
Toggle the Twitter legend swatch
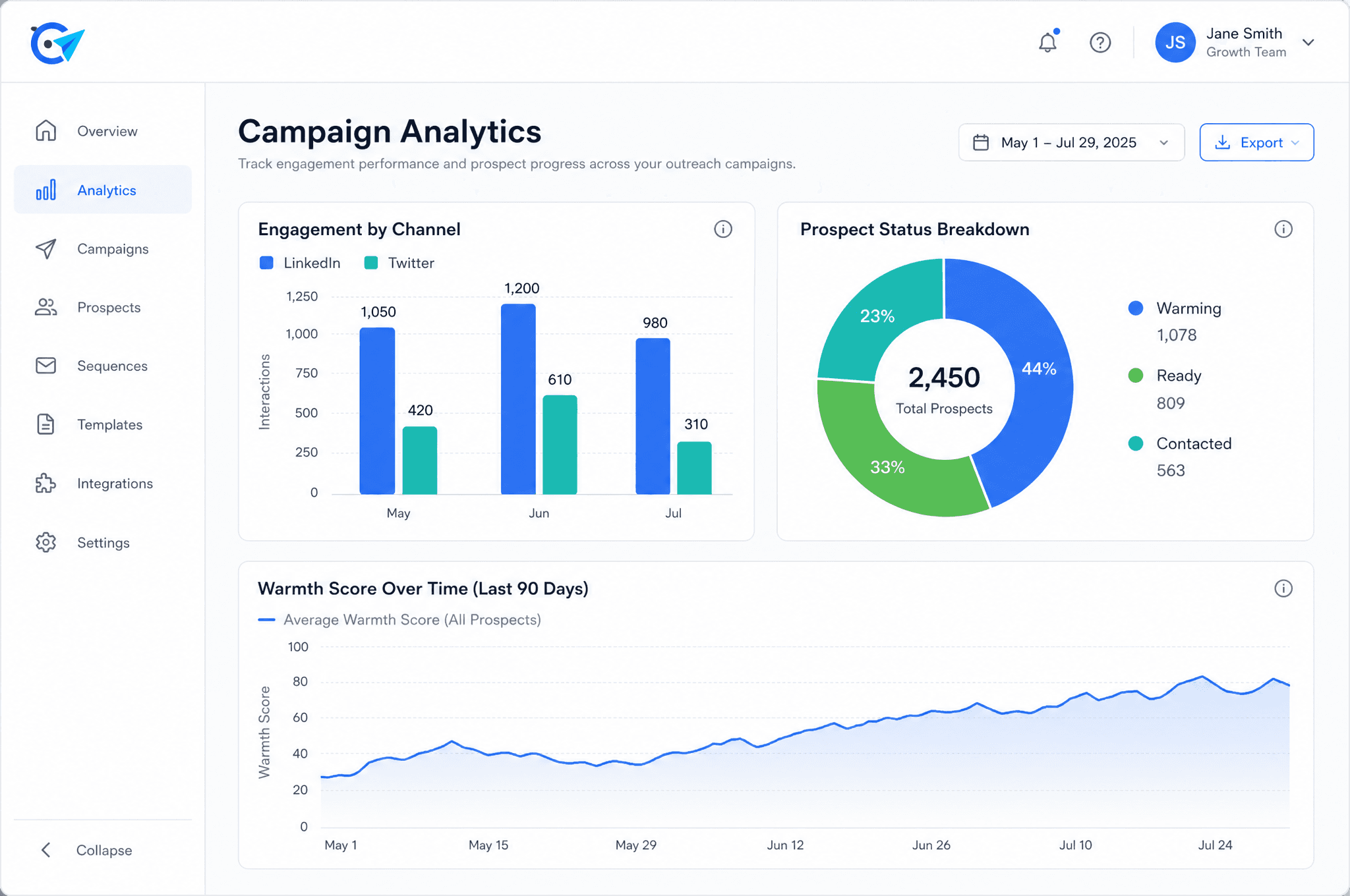[x=371, y=263]
